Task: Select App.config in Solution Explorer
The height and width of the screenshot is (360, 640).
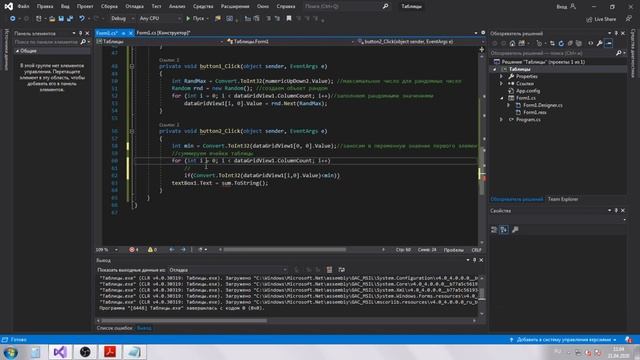Action: tap(527, 91)
